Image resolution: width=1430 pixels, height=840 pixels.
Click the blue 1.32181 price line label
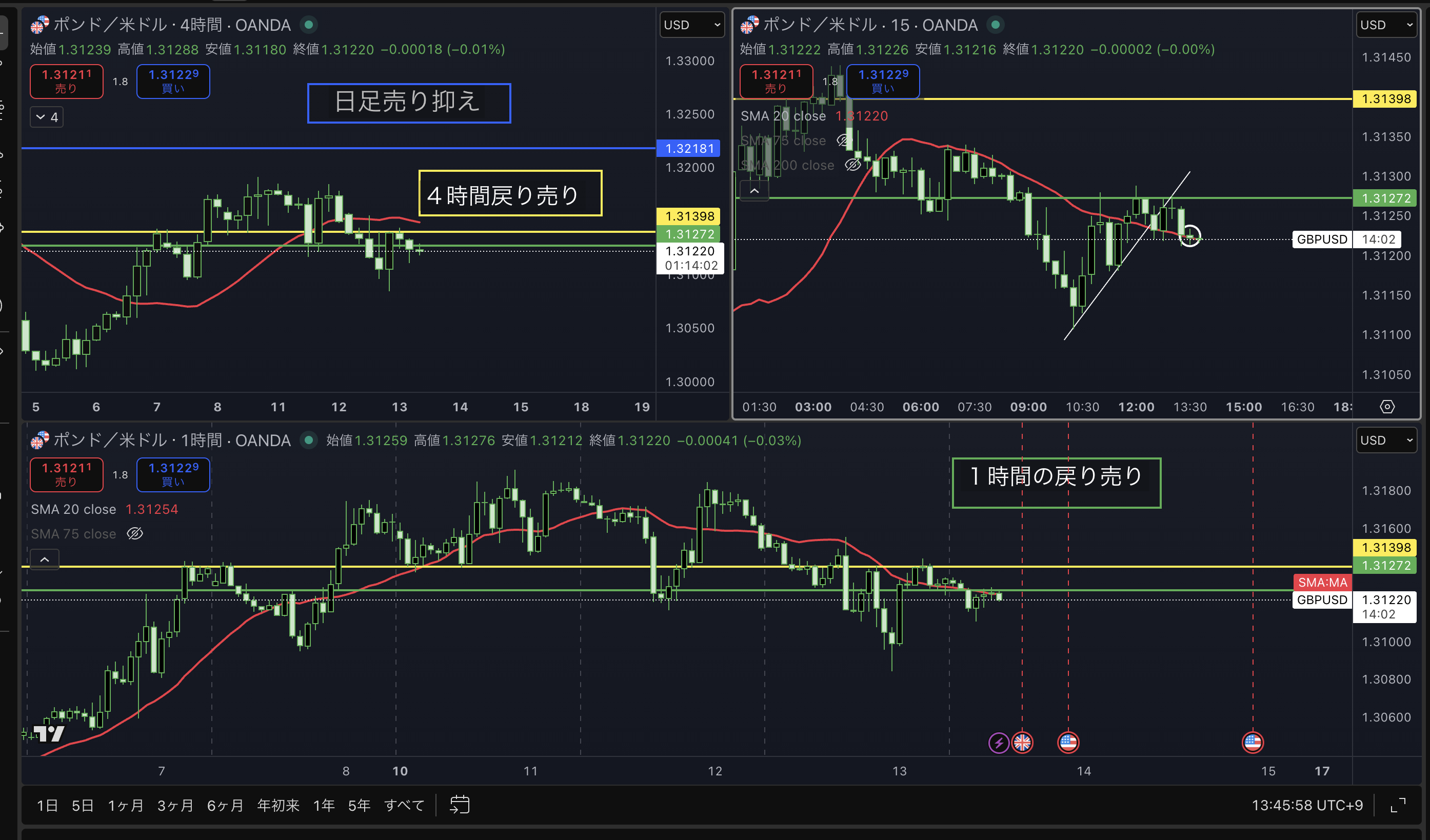[x=689, y=149]
